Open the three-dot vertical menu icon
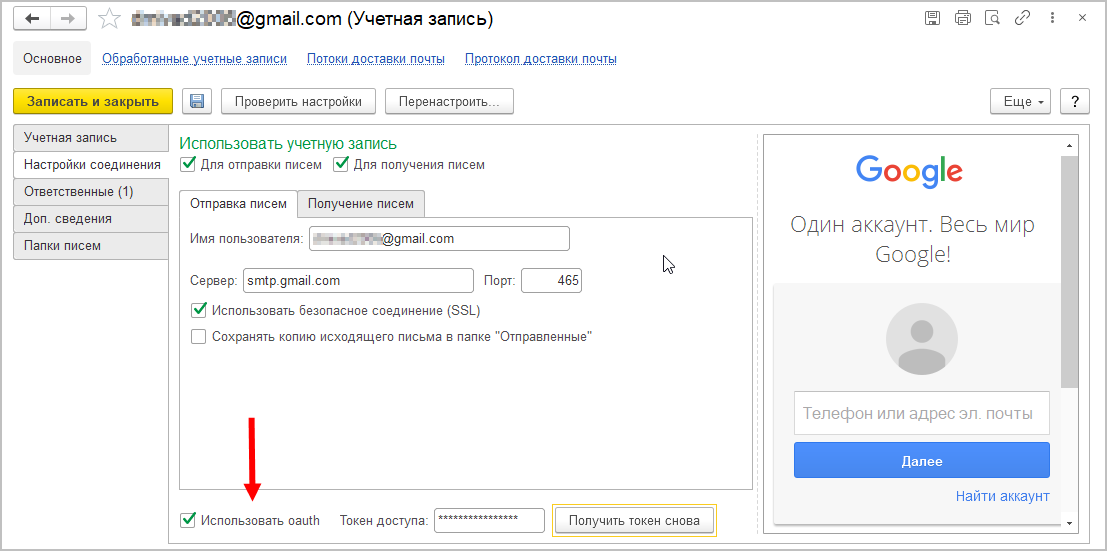 (1050, 18)
